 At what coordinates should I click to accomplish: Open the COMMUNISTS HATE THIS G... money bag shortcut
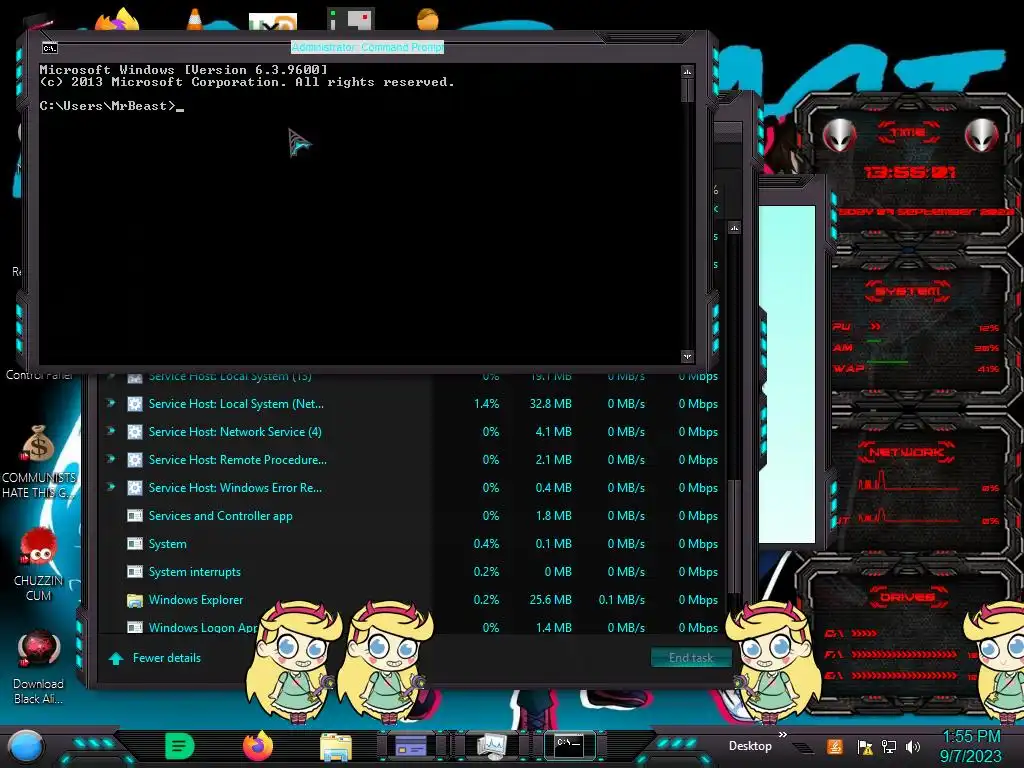[x=39, y=461]
